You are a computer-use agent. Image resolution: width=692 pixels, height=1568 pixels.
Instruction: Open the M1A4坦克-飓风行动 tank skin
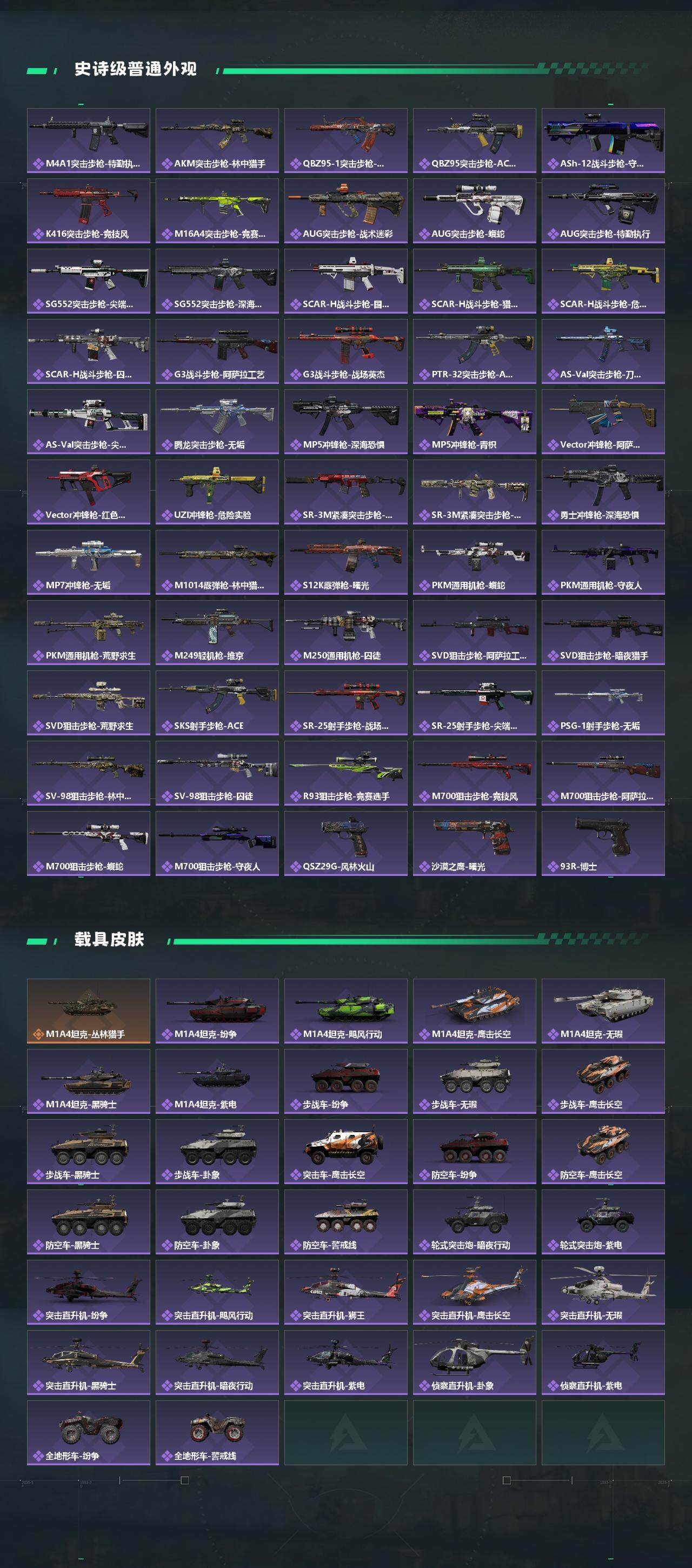[345, 1011]
